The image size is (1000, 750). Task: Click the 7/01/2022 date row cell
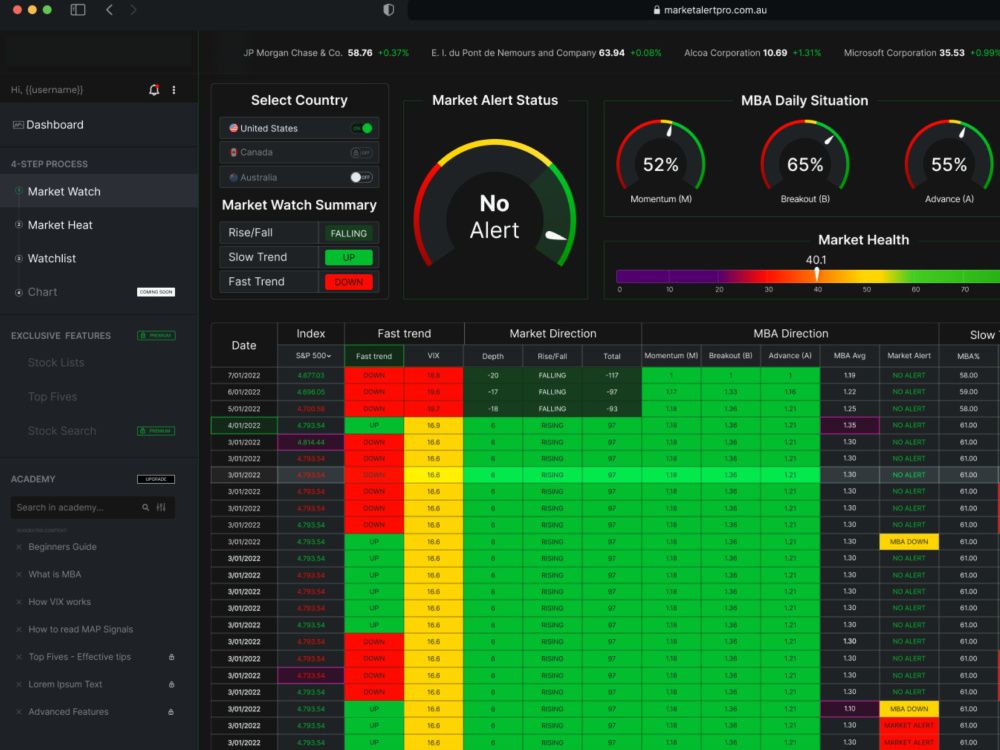click(244, 376)
